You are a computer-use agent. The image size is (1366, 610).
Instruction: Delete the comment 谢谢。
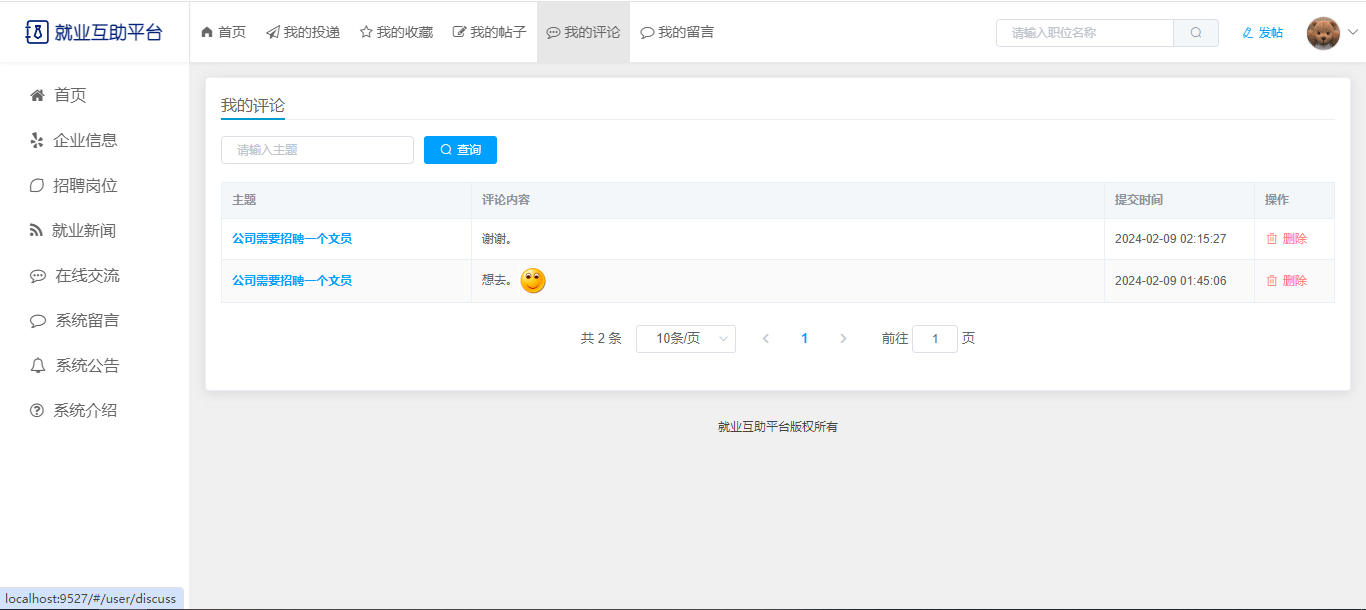tap(1286, 239)
